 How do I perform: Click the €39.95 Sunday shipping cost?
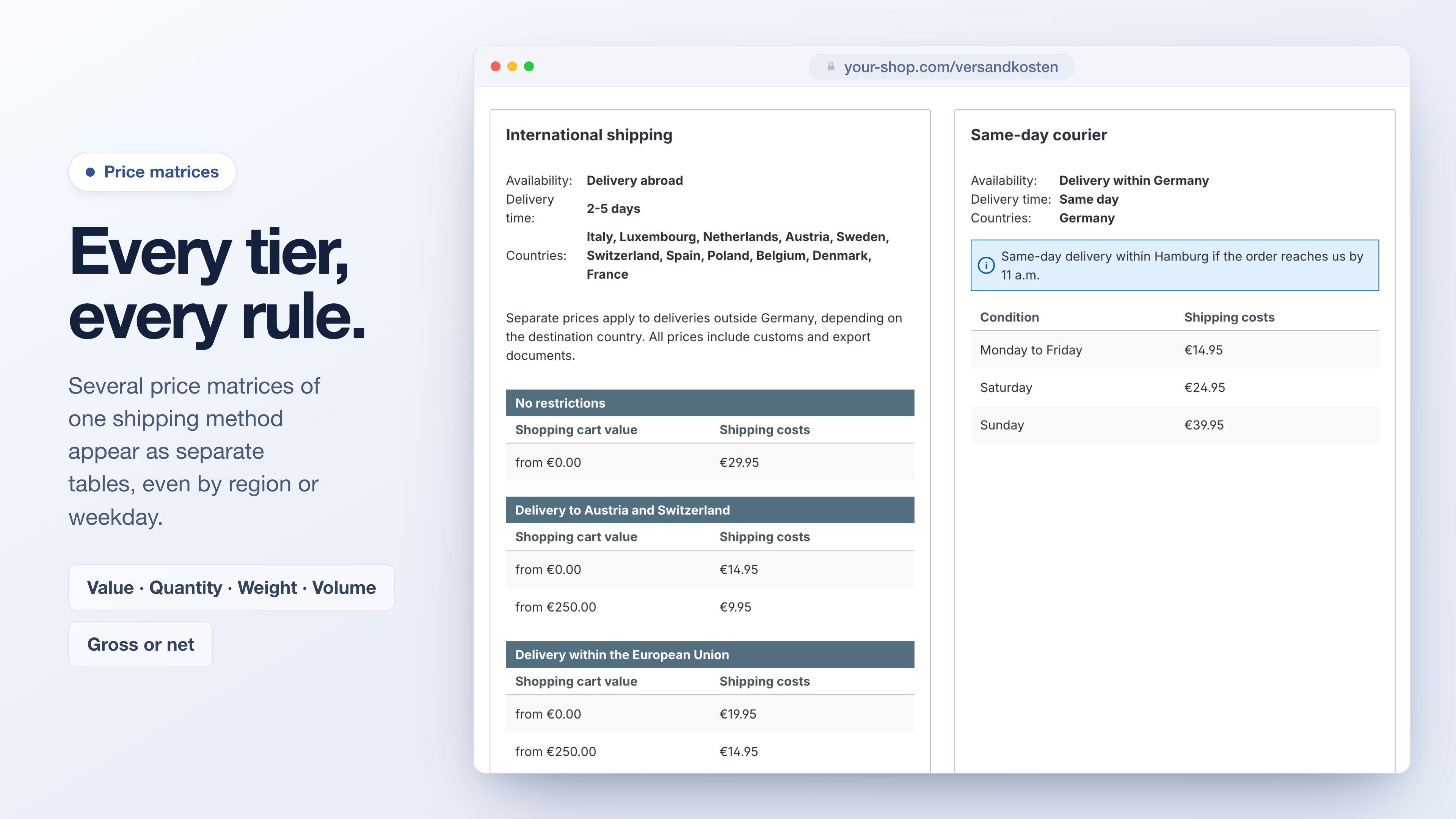(1204, 425)
